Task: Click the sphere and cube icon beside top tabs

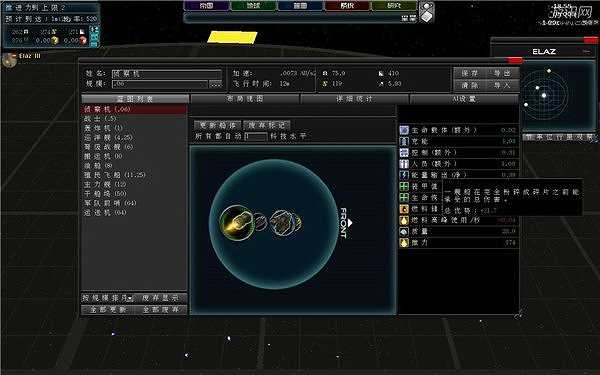Action: click(427, 12)
